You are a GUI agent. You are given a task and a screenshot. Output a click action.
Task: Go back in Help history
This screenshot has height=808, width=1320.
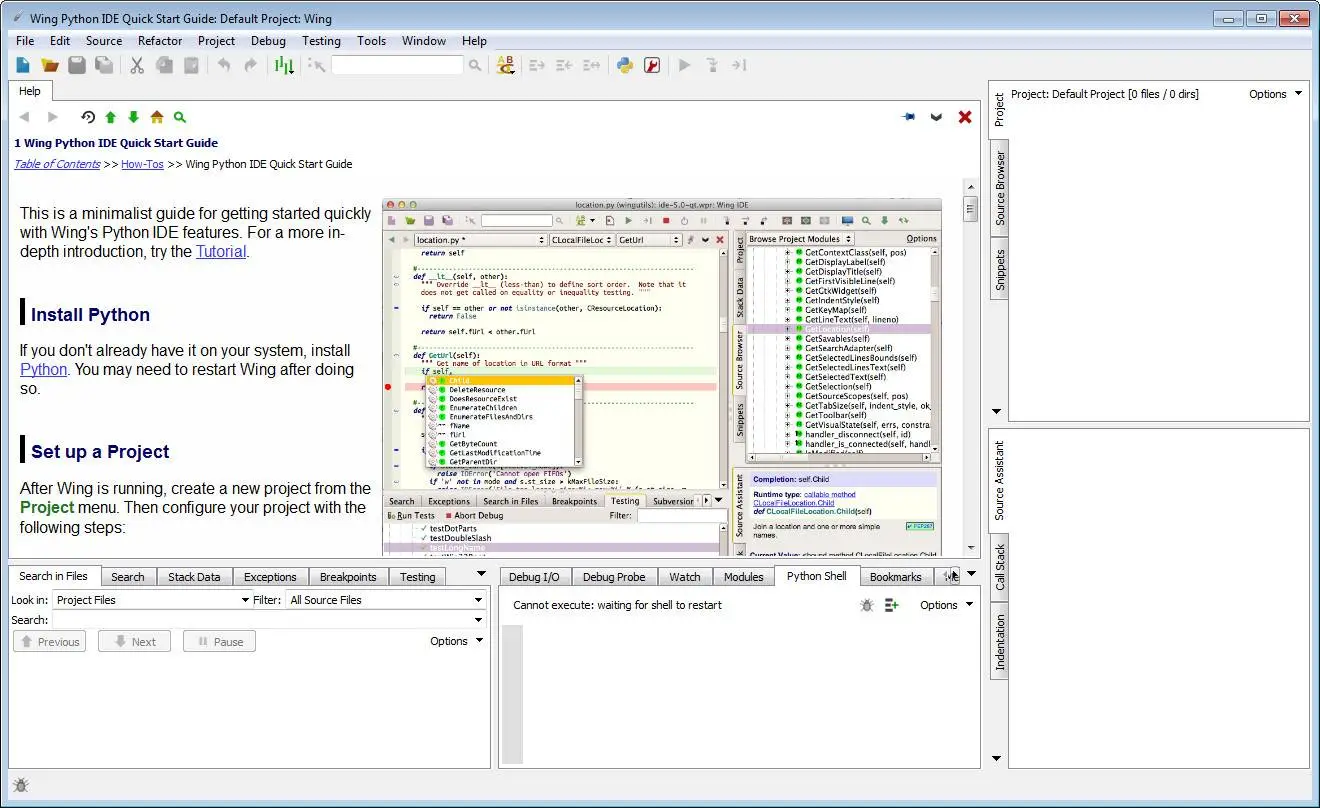click(x=25, y=117)
